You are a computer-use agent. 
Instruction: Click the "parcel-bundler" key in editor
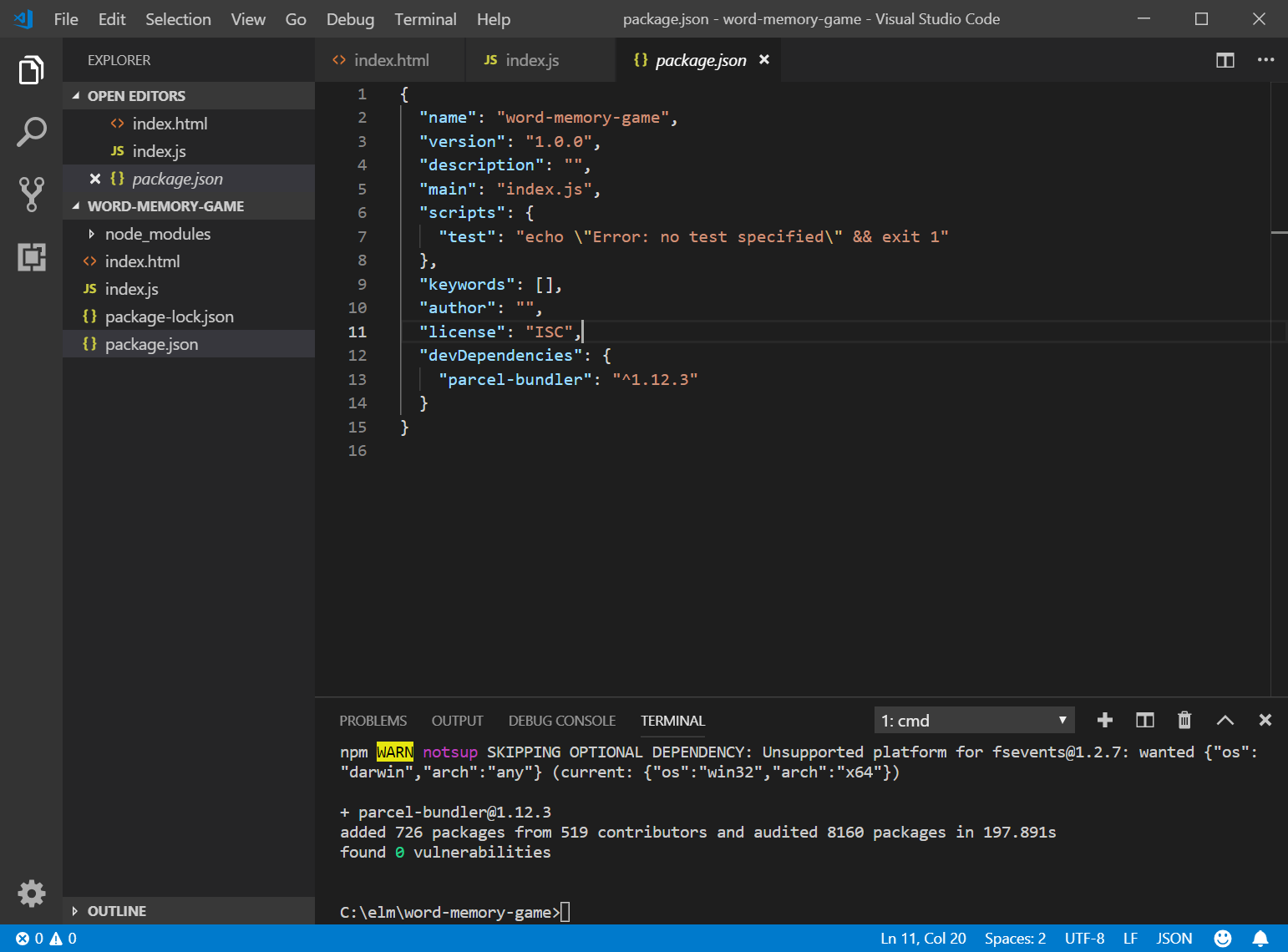[x=515, y=380]
